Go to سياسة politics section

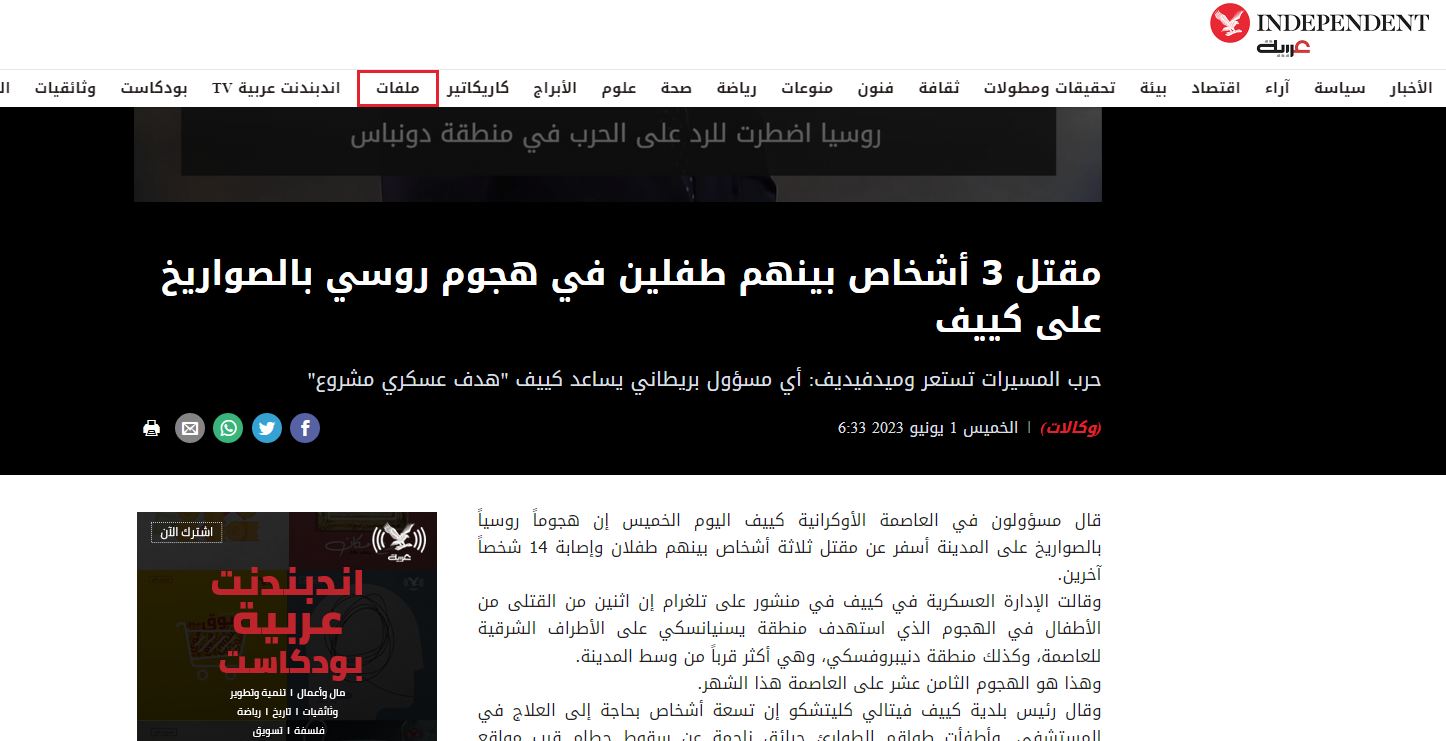point(1339,88)
